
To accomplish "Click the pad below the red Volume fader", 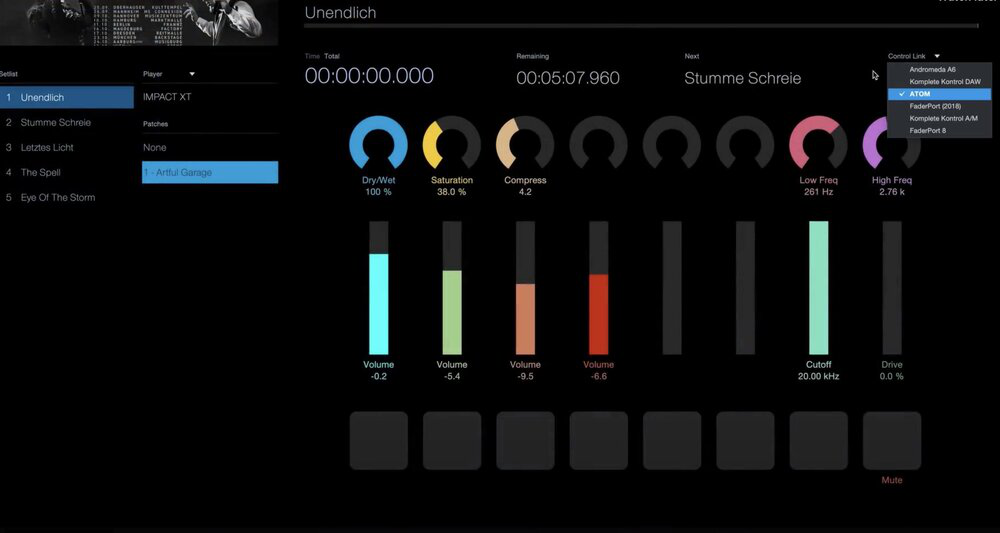I will click(x=598, y=441).
